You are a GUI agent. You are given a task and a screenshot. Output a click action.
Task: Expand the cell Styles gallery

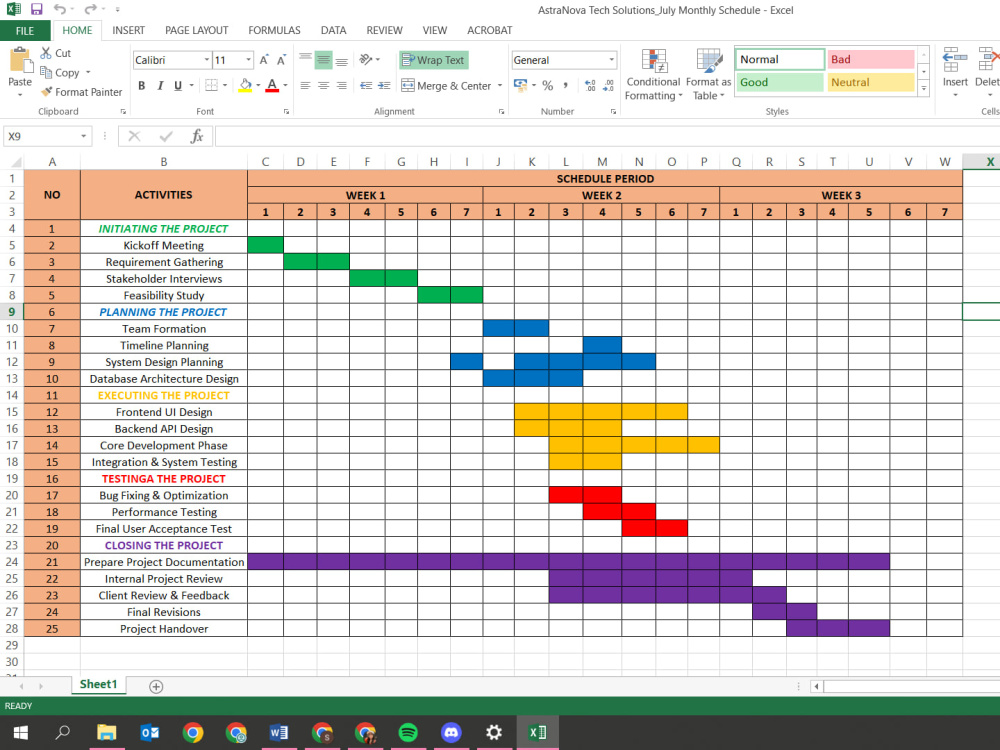pyautogui.click(x=923, y=89)
